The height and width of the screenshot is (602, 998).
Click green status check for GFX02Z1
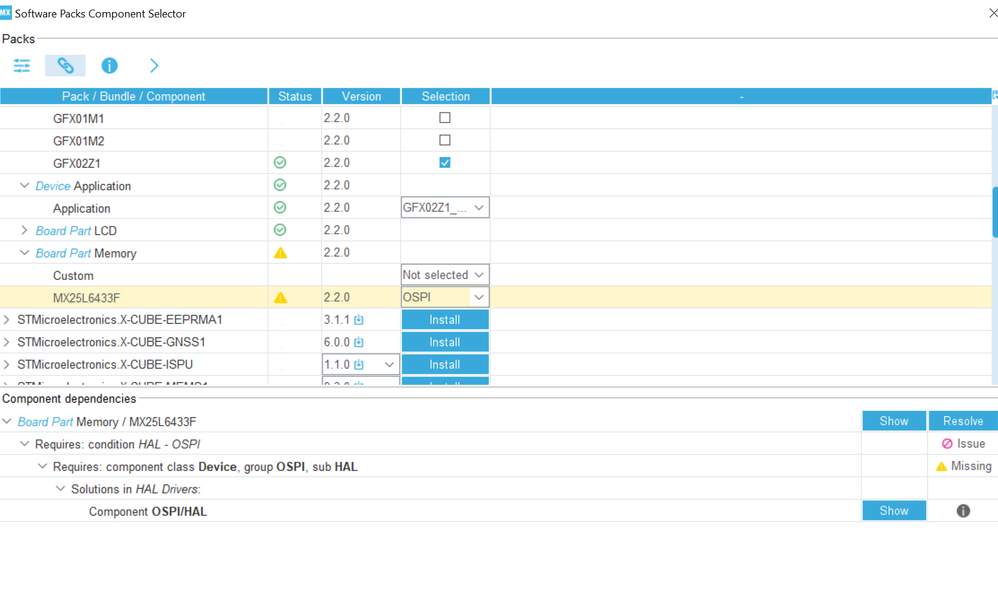point(280,163)
